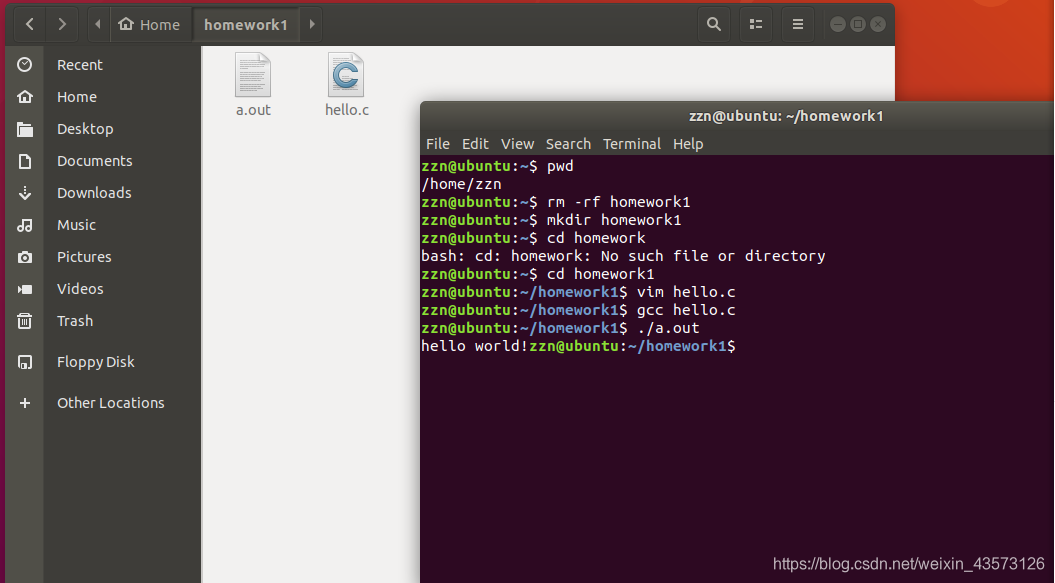Select the a.out file icon
1055x583 pixels.
(253, 75)
